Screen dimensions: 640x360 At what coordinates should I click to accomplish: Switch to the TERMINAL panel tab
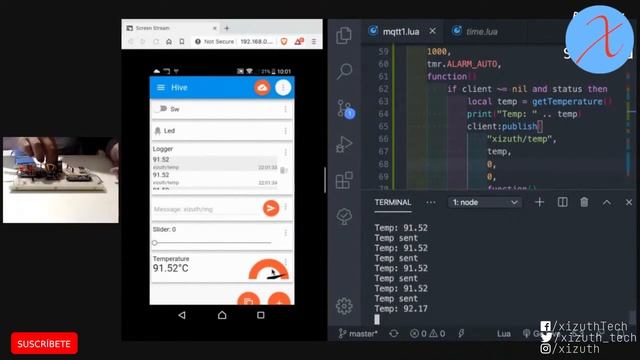click(x=393, y=202)
